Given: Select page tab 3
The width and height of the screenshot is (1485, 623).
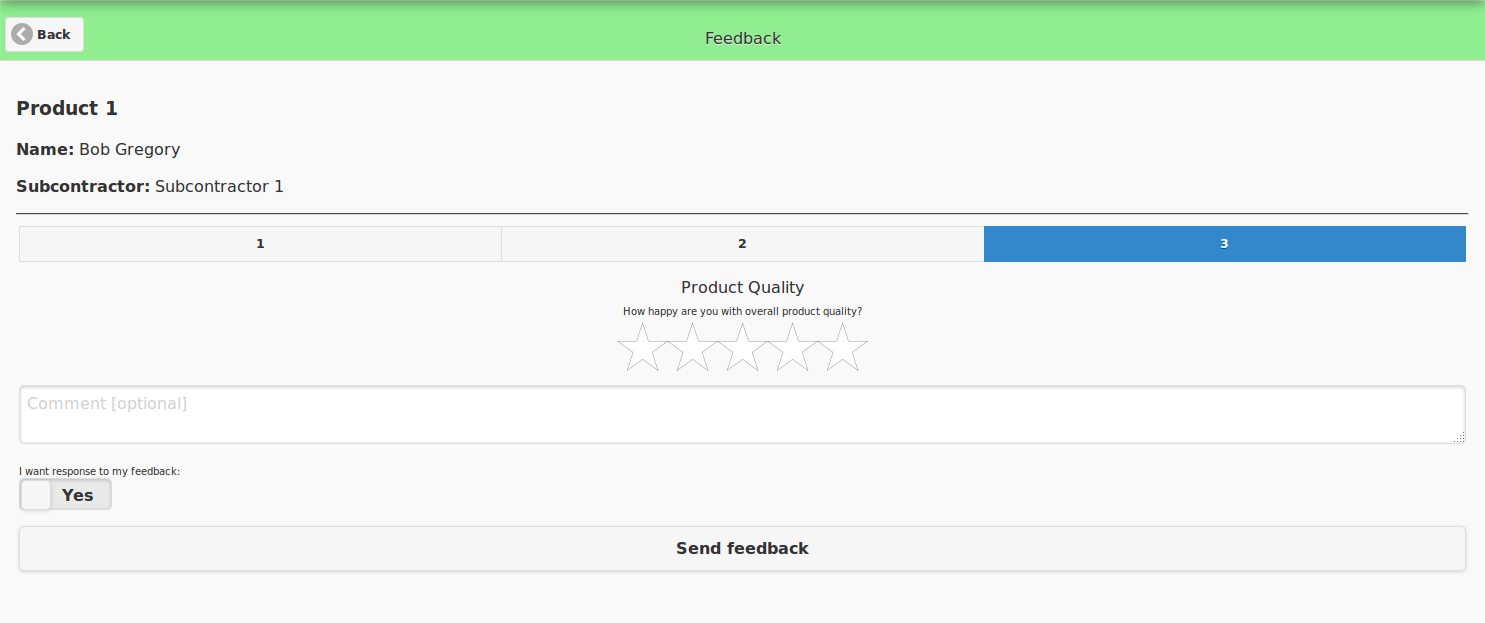Looking at the screenshot, I should coord(1225,244).
